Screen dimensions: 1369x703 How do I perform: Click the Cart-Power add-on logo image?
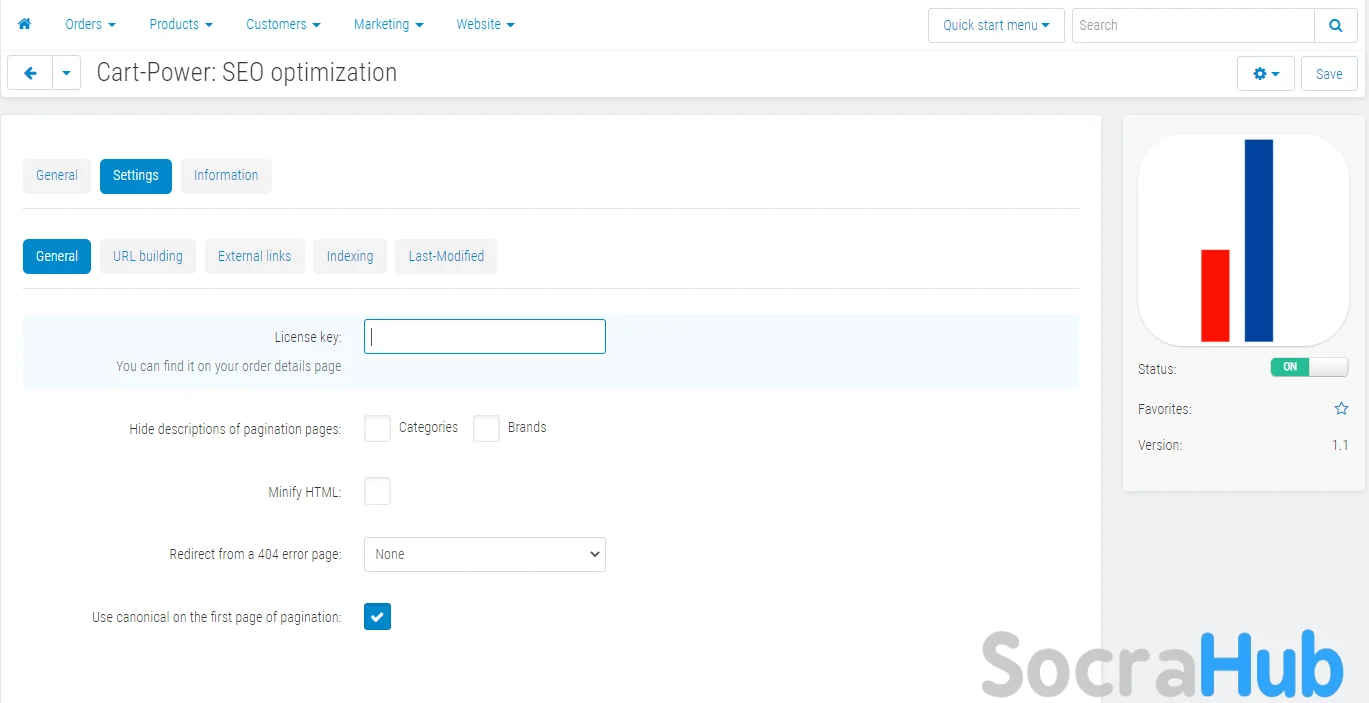[1243, 240]
